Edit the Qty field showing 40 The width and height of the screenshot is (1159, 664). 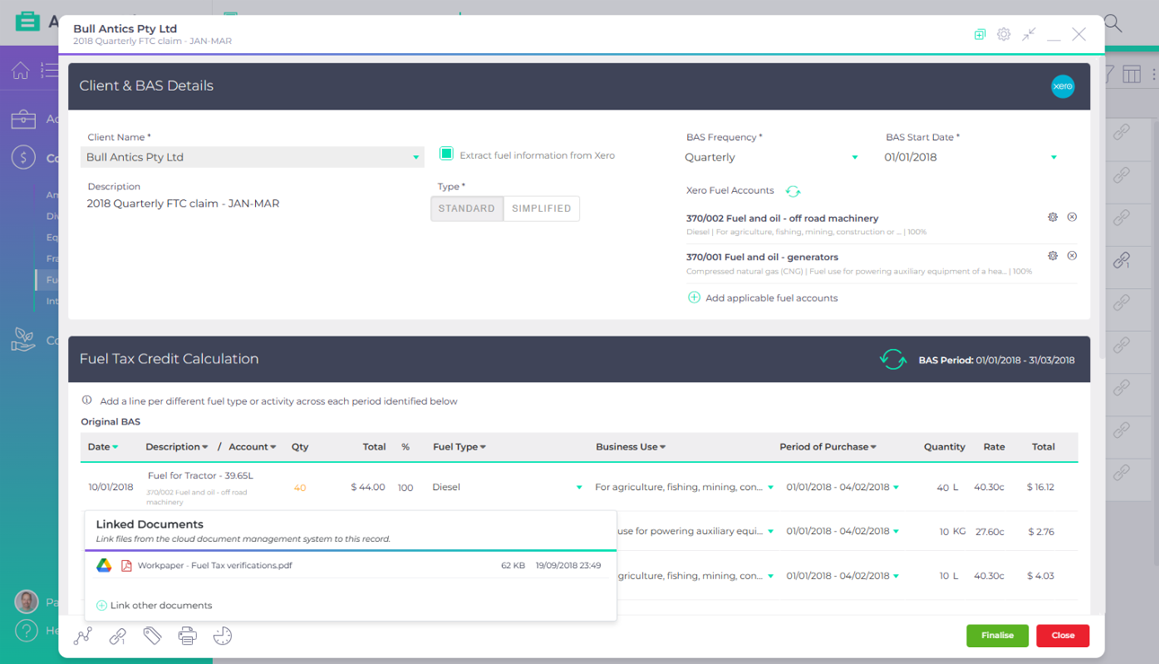[x=299, y=487]
